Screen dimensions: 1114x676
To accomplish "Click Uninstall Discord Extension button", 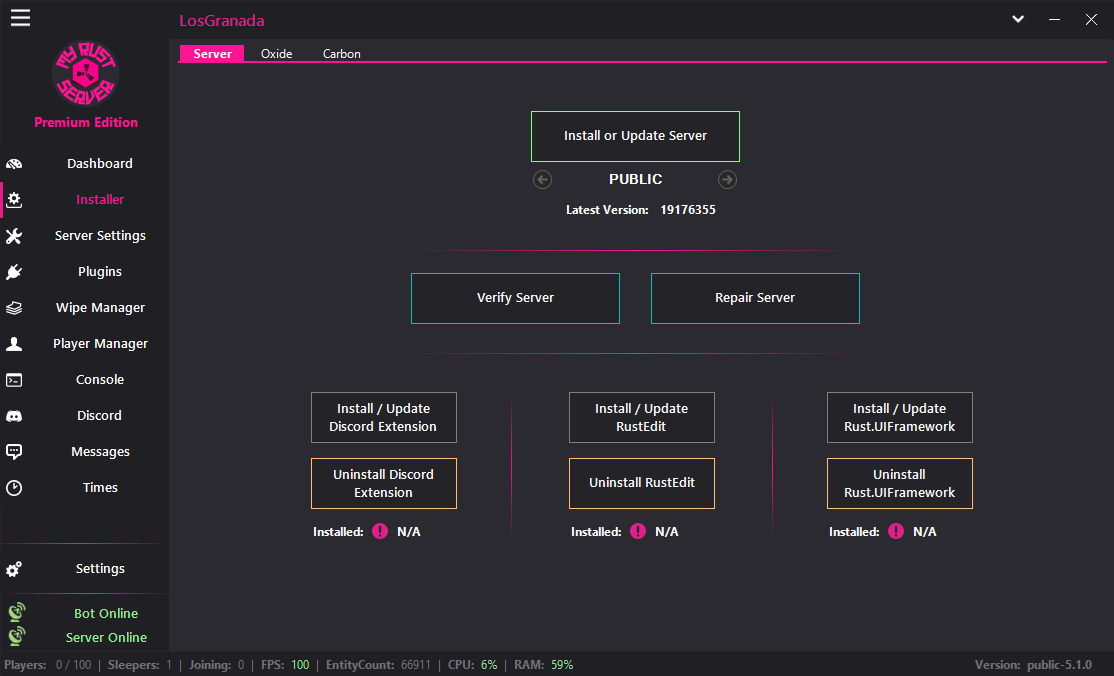I will 384,483.
